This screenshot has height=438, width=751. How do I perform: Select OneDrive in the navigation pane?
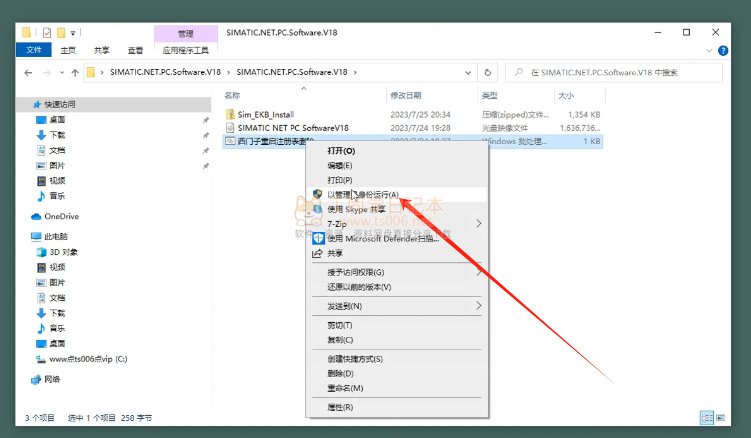[61, 217]
